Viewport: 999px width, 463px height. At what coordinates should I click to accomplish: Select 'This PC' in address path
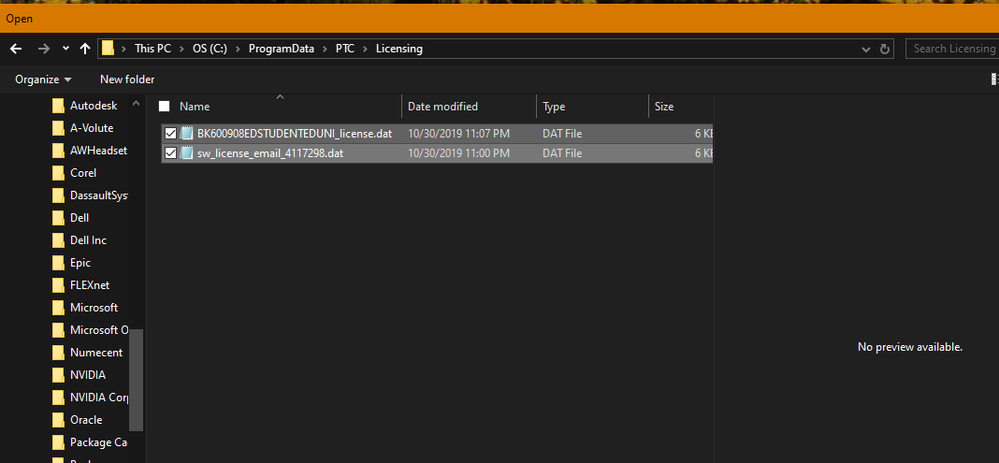tap(153, 48)
